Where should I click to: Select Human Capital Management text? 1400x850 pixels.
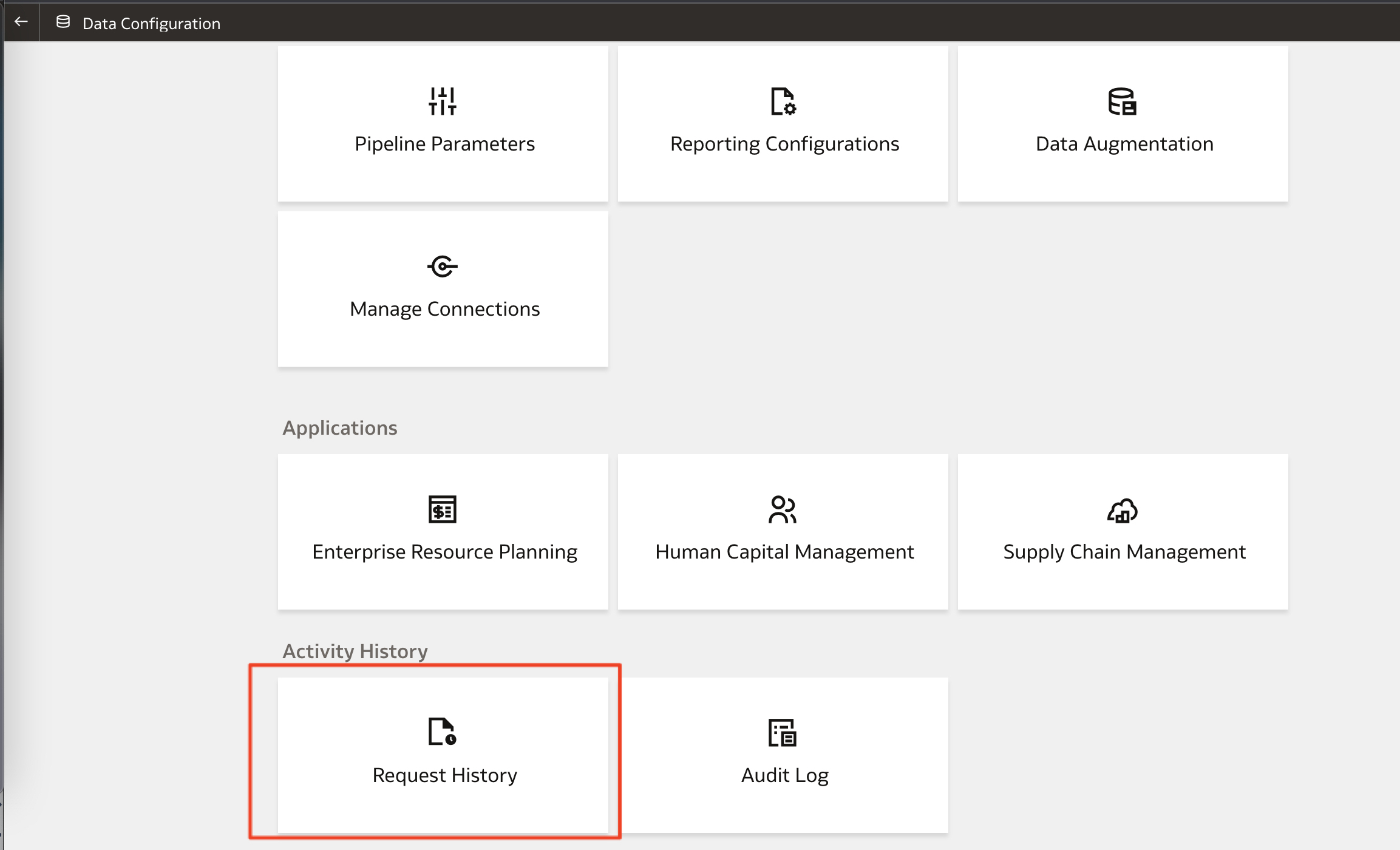784,552
